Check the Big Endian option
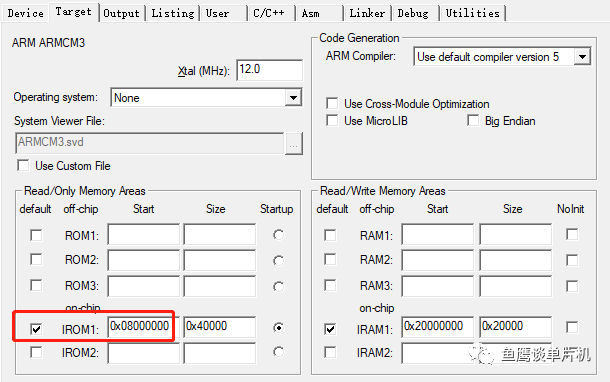 point(473,120)
